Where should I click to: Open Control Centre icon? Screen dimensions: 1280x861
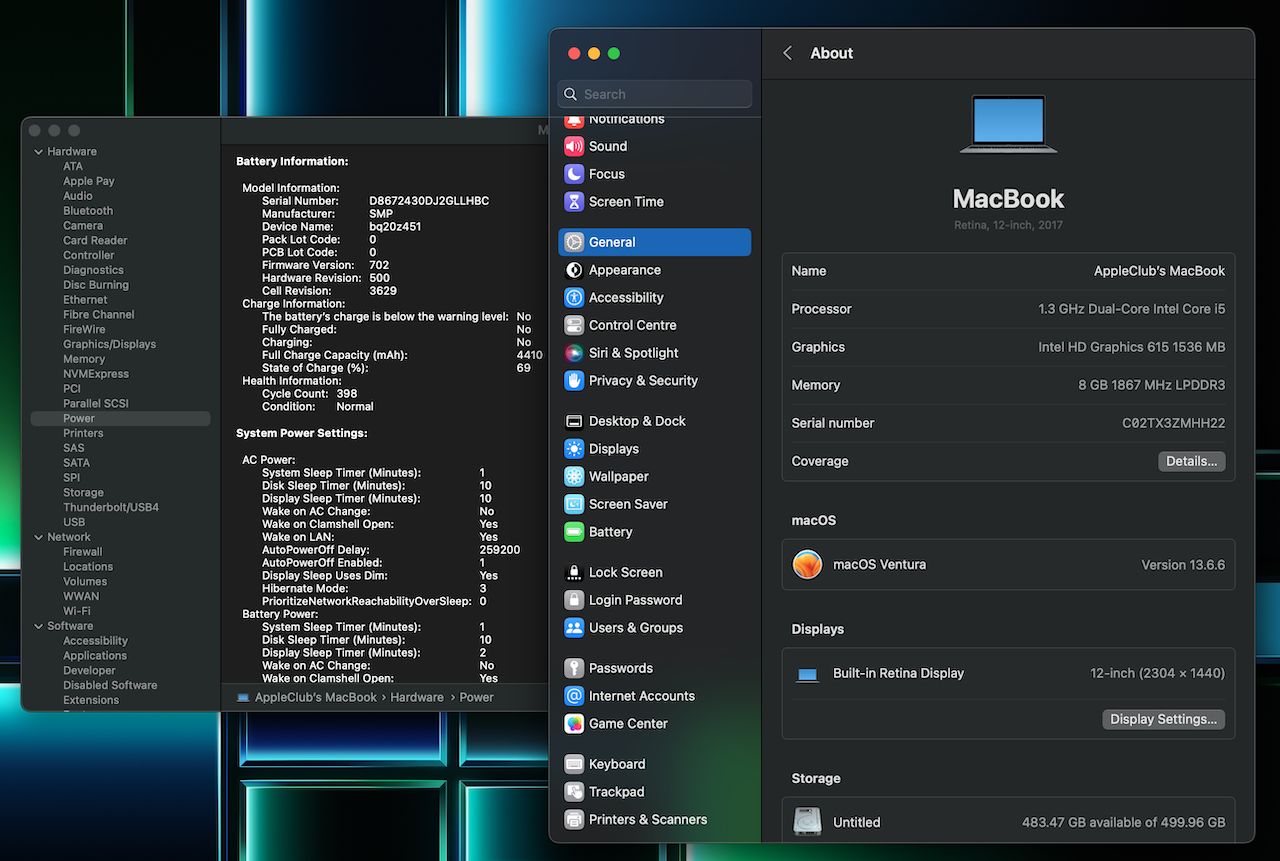pyautogui.click(x=574, y=325)
